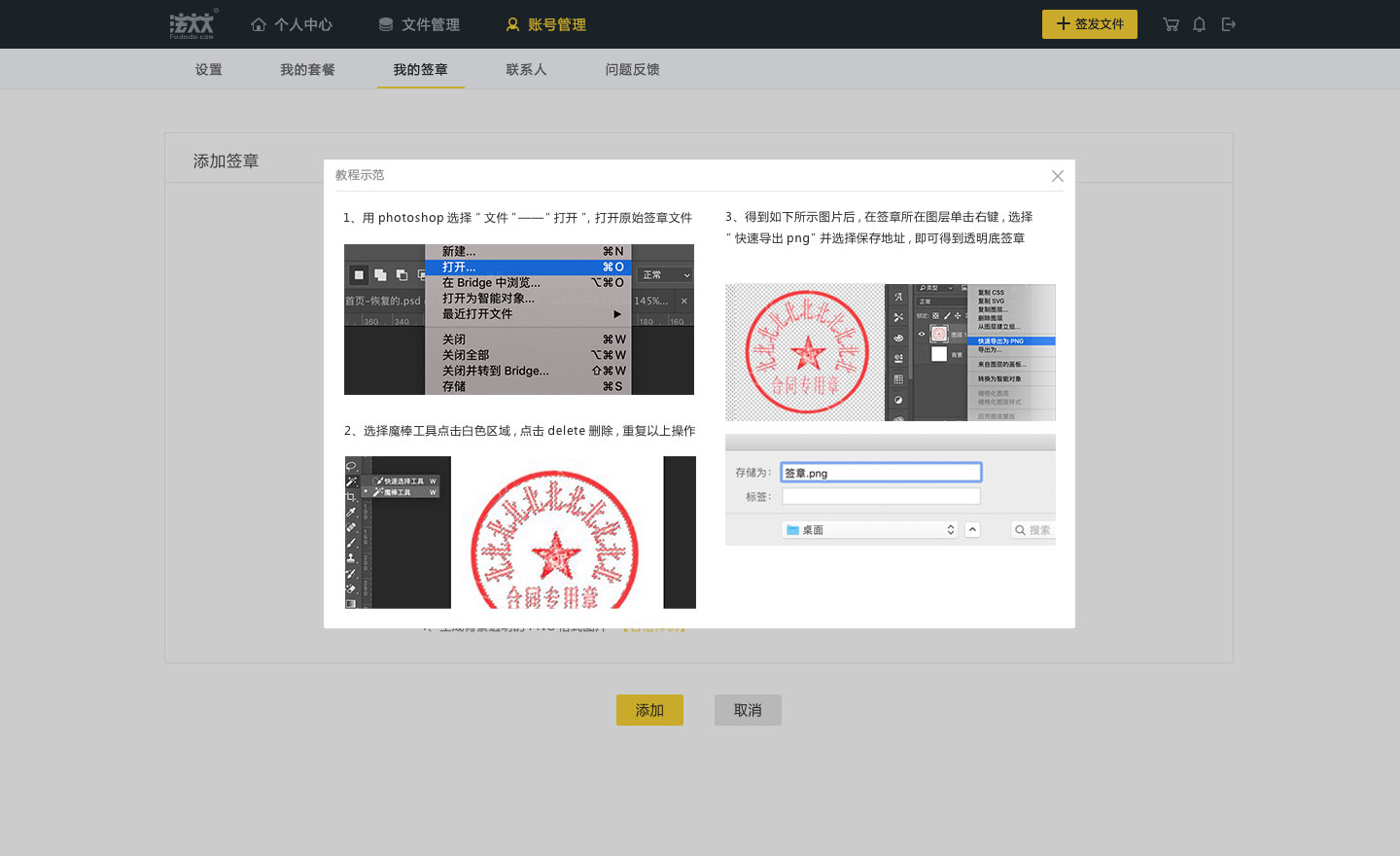Click the 取消 button
The width and height of the screenshot is (1400, 856).
[748, 710]
